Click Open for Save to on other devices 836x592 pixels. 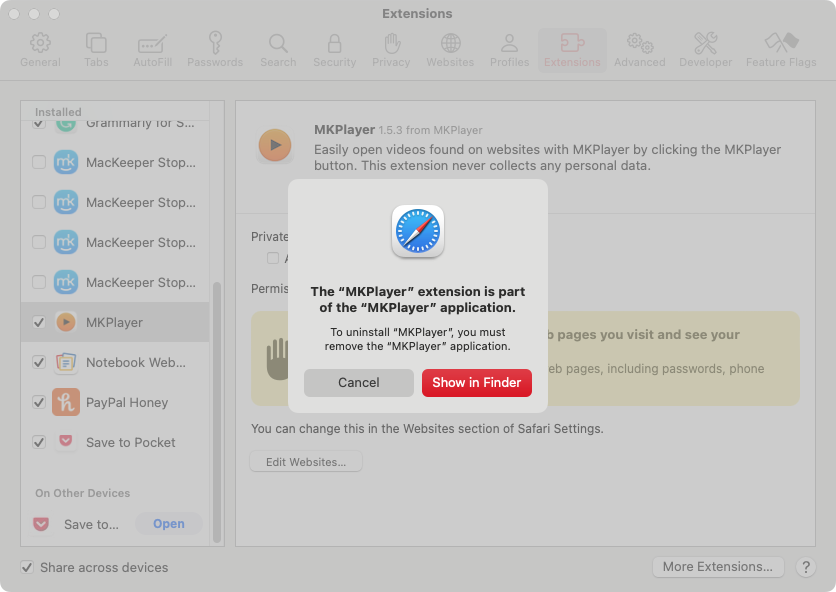click(168, 524)
